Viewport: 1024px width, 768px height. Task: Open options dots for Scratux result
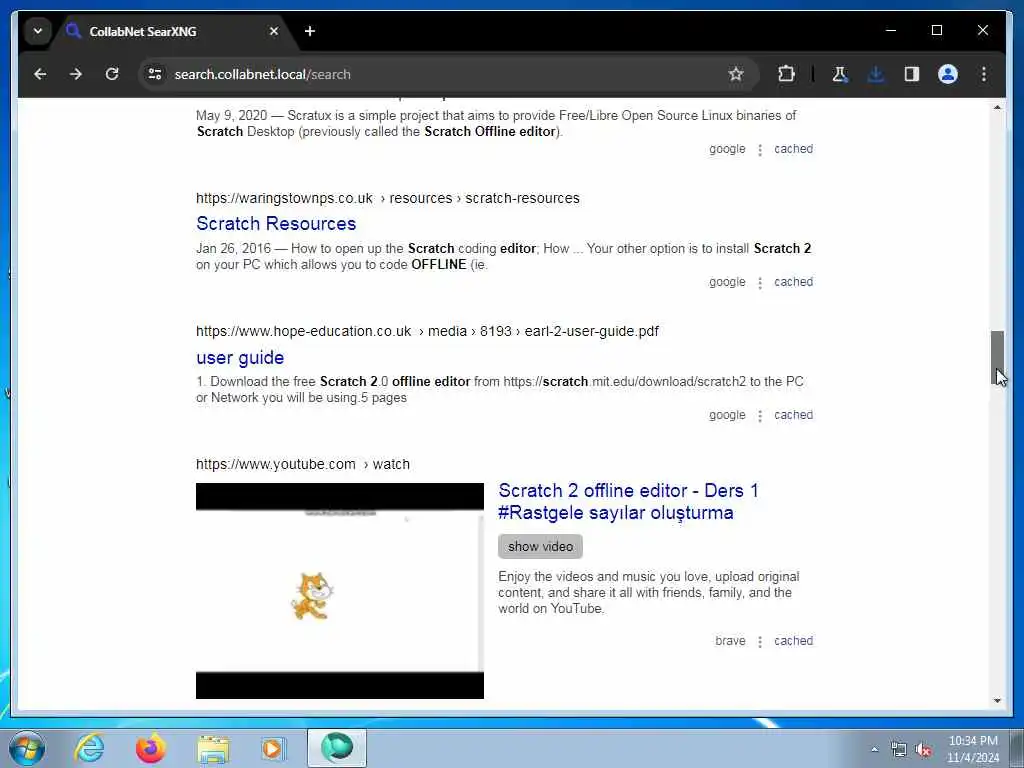pyautogui.click(x=760, y=150)
